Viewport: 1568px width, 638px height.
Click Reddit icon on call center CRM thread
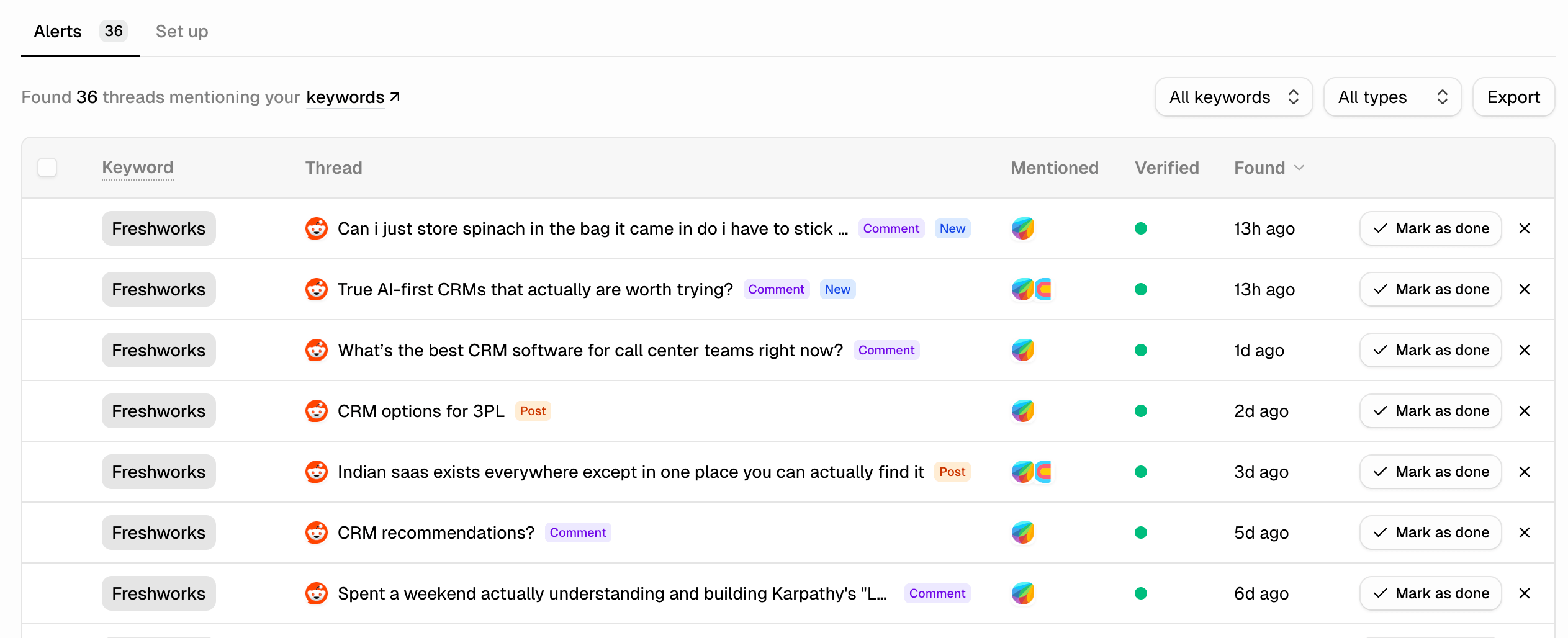click(x=317, y=350)
